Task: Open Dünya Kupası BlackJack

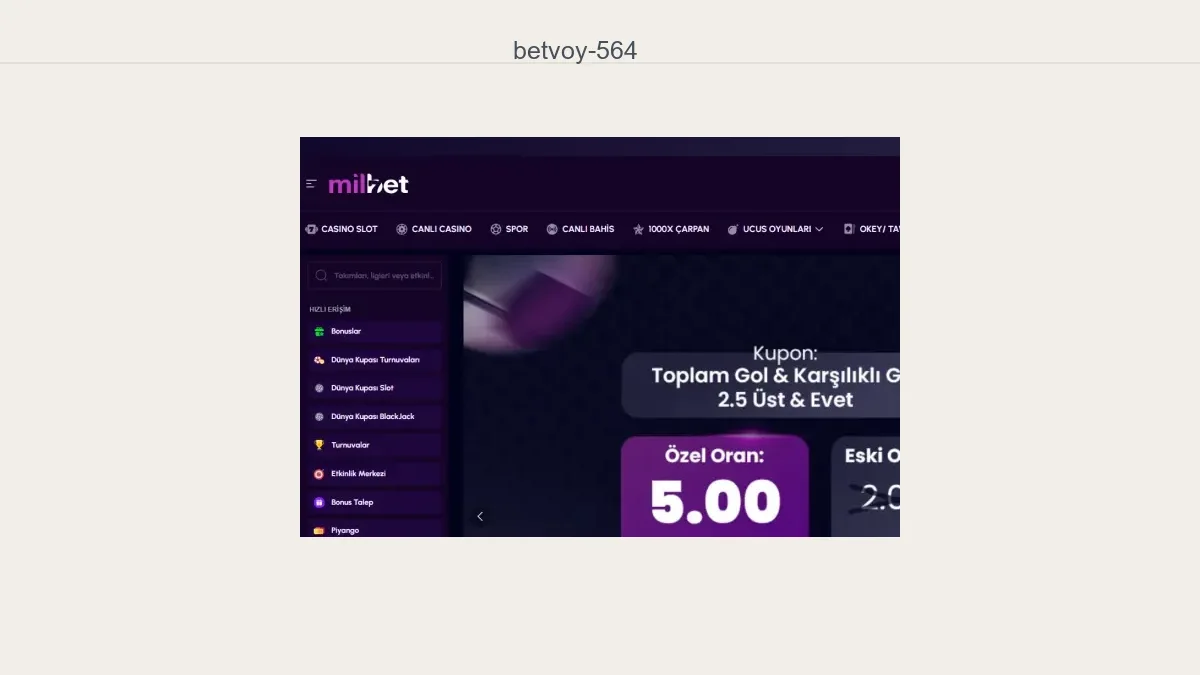Action: [375, 416]
